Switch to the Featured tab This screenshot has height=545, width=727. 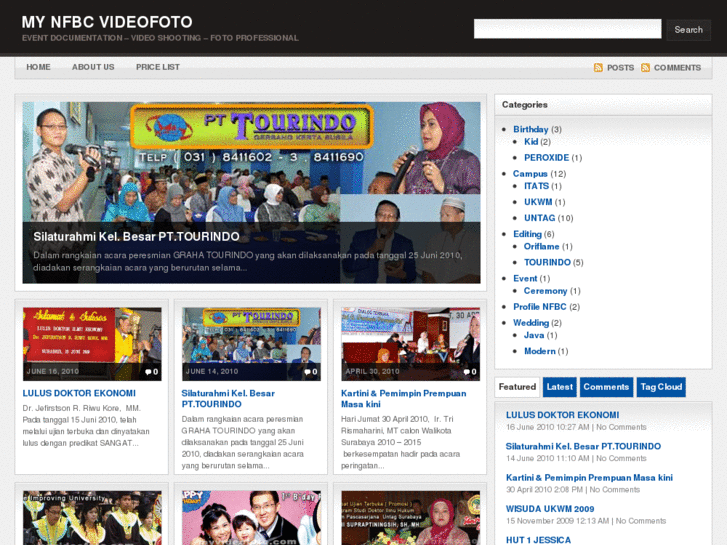pos(517,387)
